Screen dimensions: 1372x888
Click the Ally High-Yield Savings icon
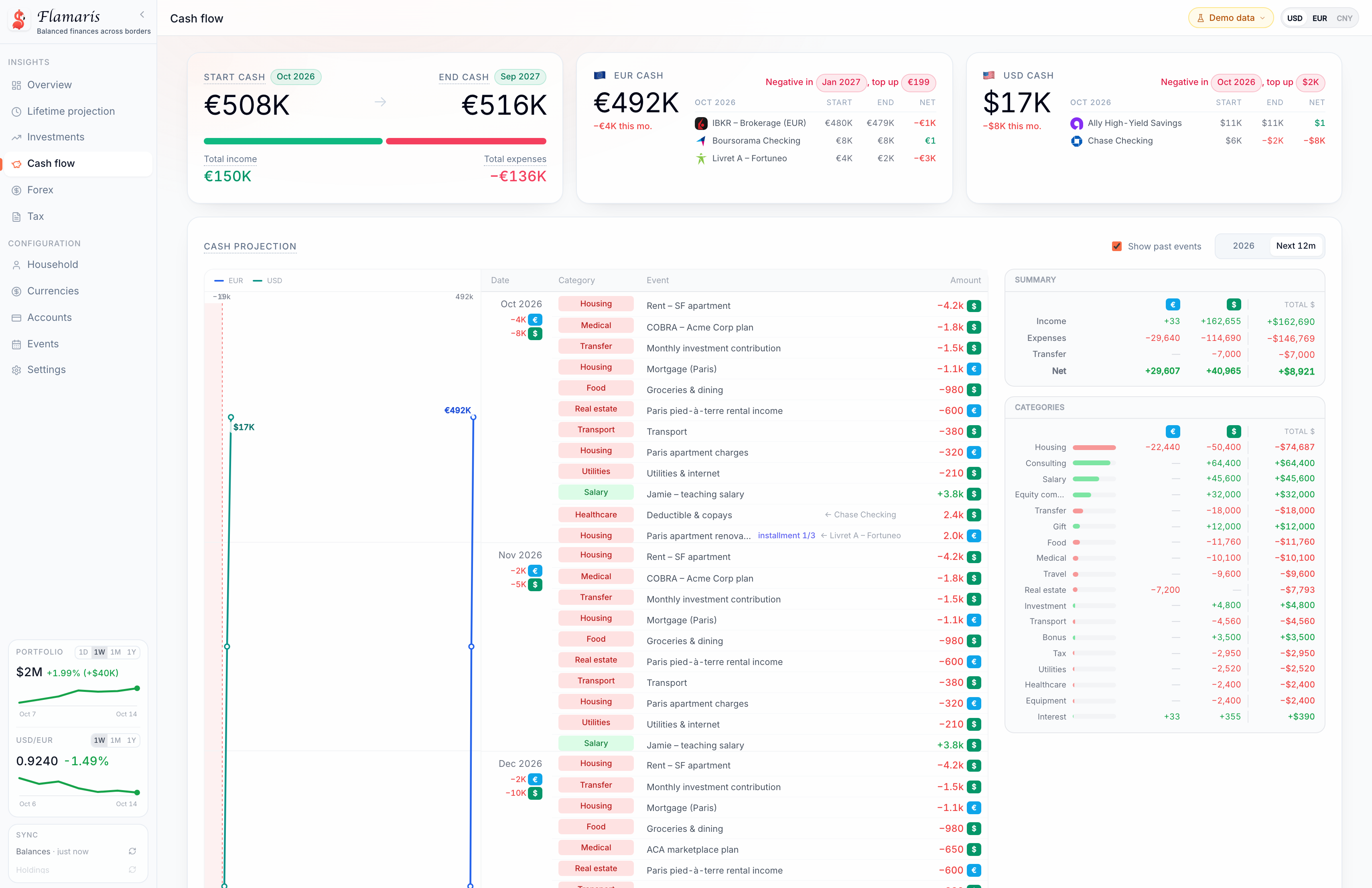(x=1076, y=123)
